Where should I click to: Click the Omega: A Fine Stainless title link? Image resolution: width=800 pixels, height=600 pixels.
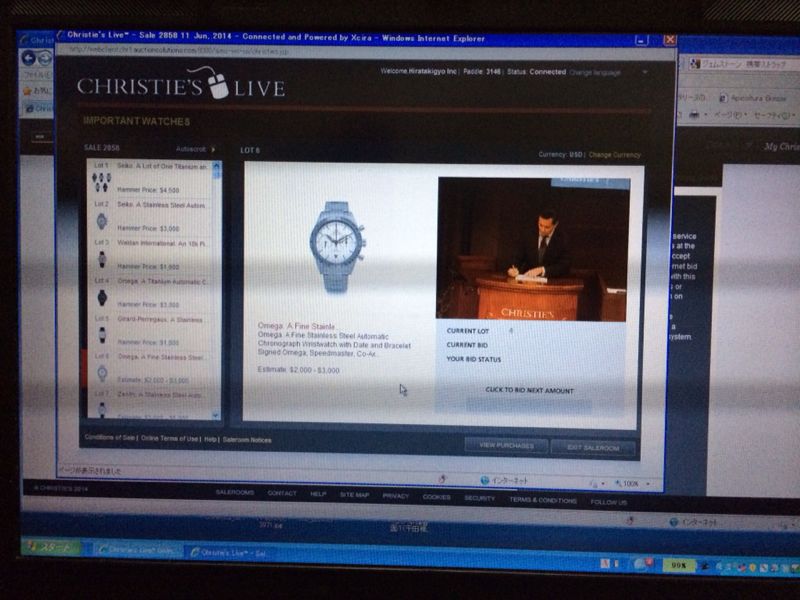[296, 326]
